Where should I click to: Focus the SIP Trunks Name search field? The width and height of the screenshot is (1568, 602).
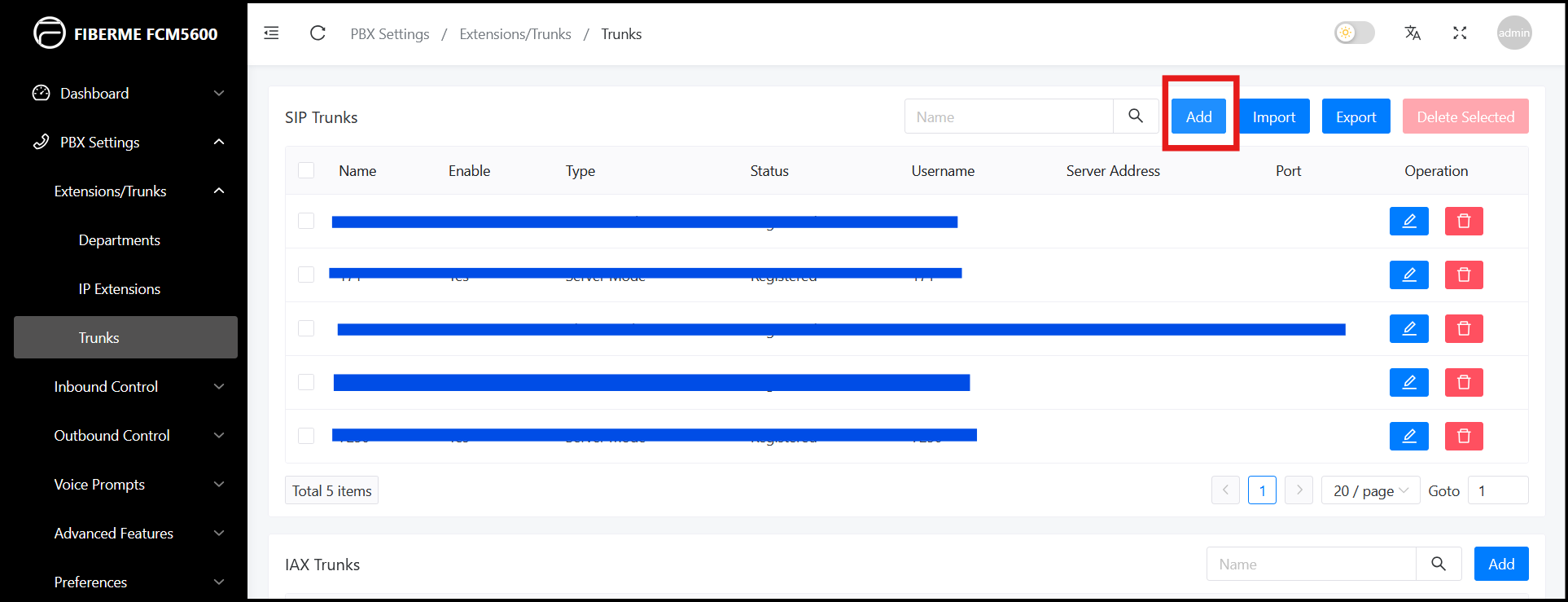[1009, 116]
